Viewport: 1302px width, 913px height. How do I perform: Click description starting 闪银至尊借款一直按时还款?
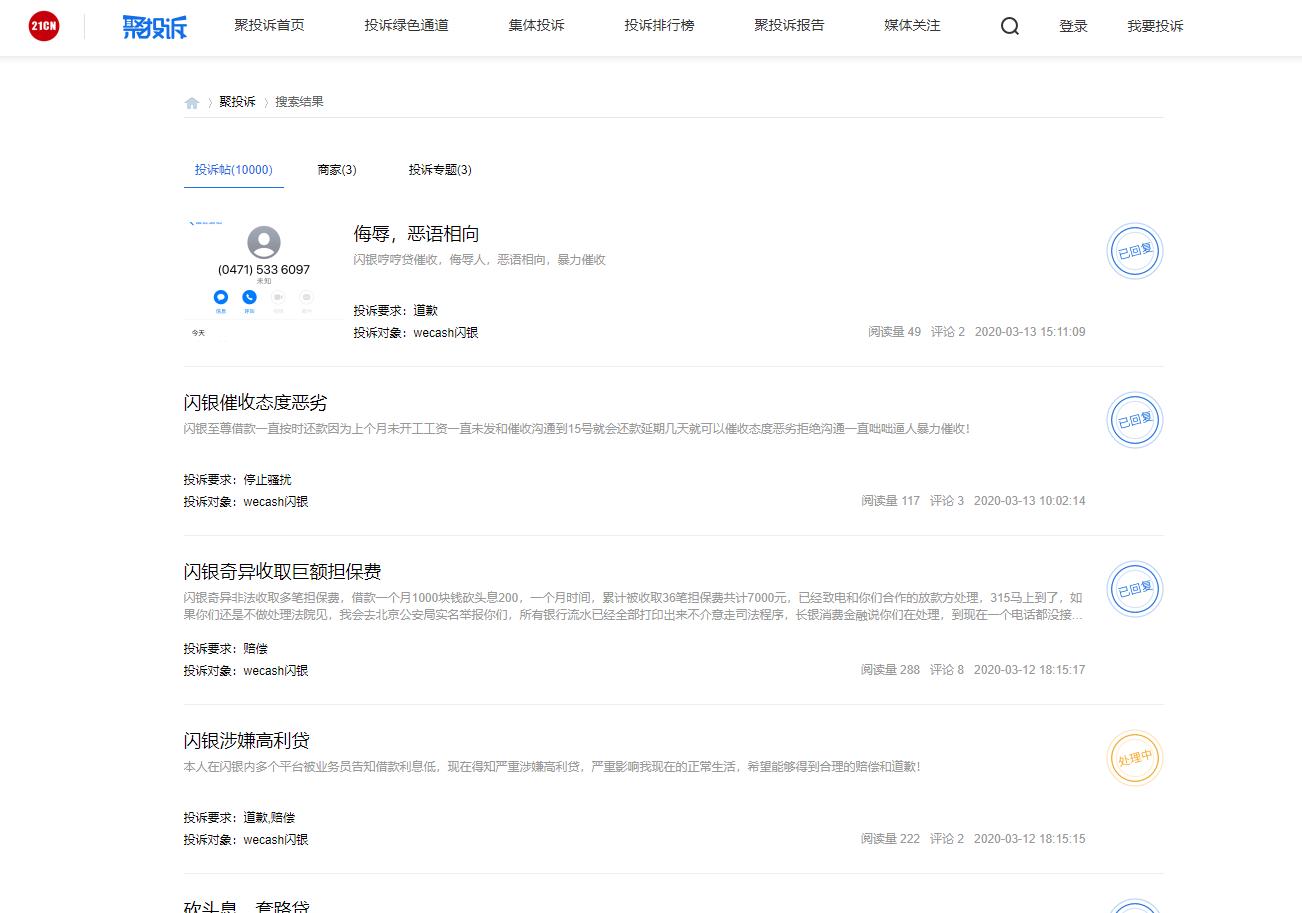pos(576,429)
